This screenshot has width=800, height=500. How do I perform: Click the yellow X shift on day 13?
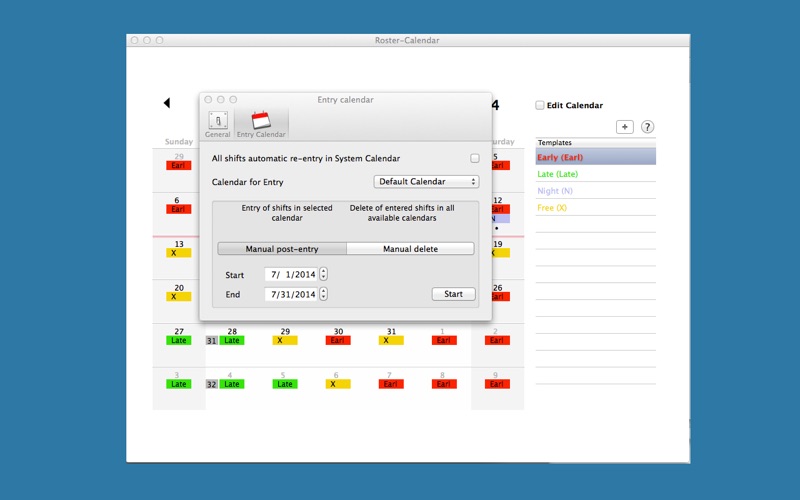[179, 253]
